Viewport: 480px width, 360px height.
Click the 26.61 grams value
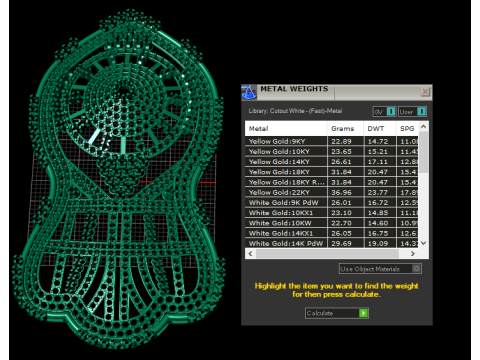tap(341, 162)
